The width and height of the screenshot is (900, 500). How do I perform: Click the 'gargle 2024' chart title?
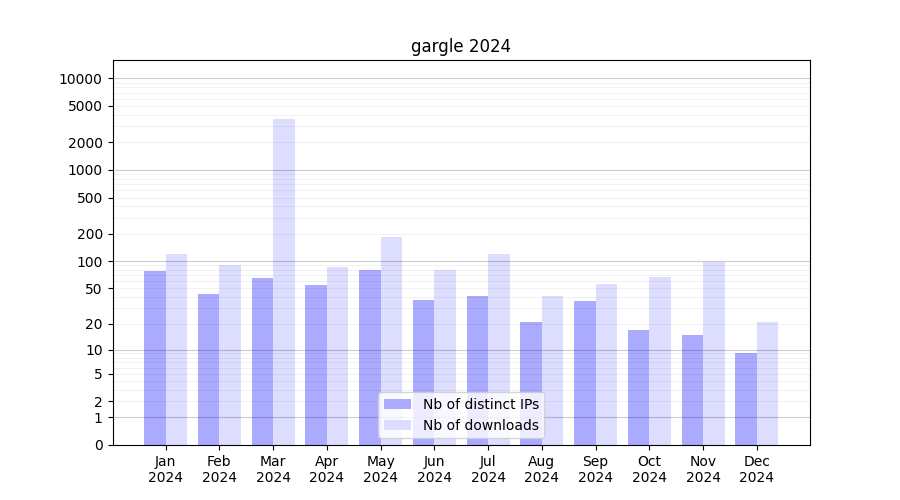461,46
